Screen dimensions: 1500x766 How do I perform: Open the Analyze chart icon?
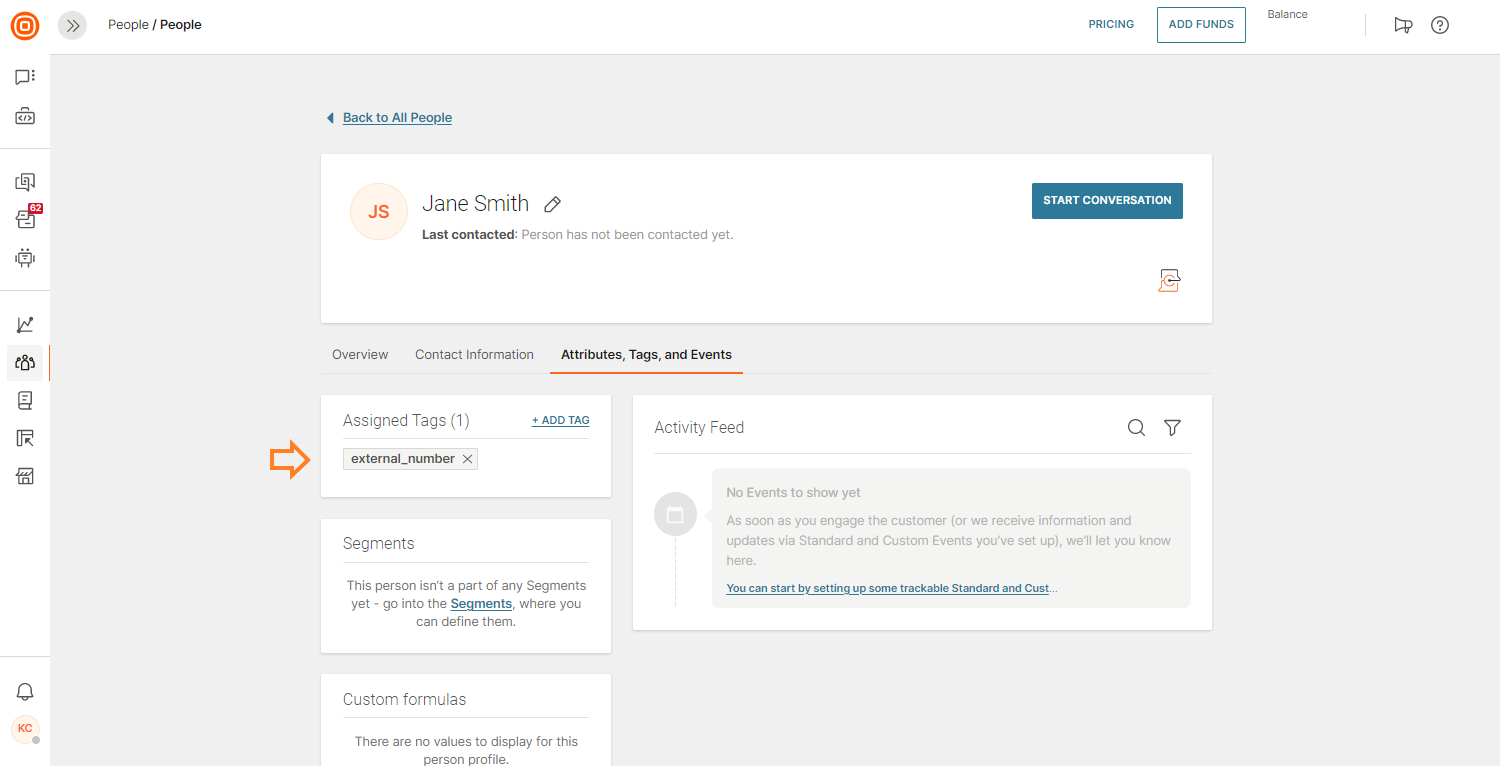[25, 325]
